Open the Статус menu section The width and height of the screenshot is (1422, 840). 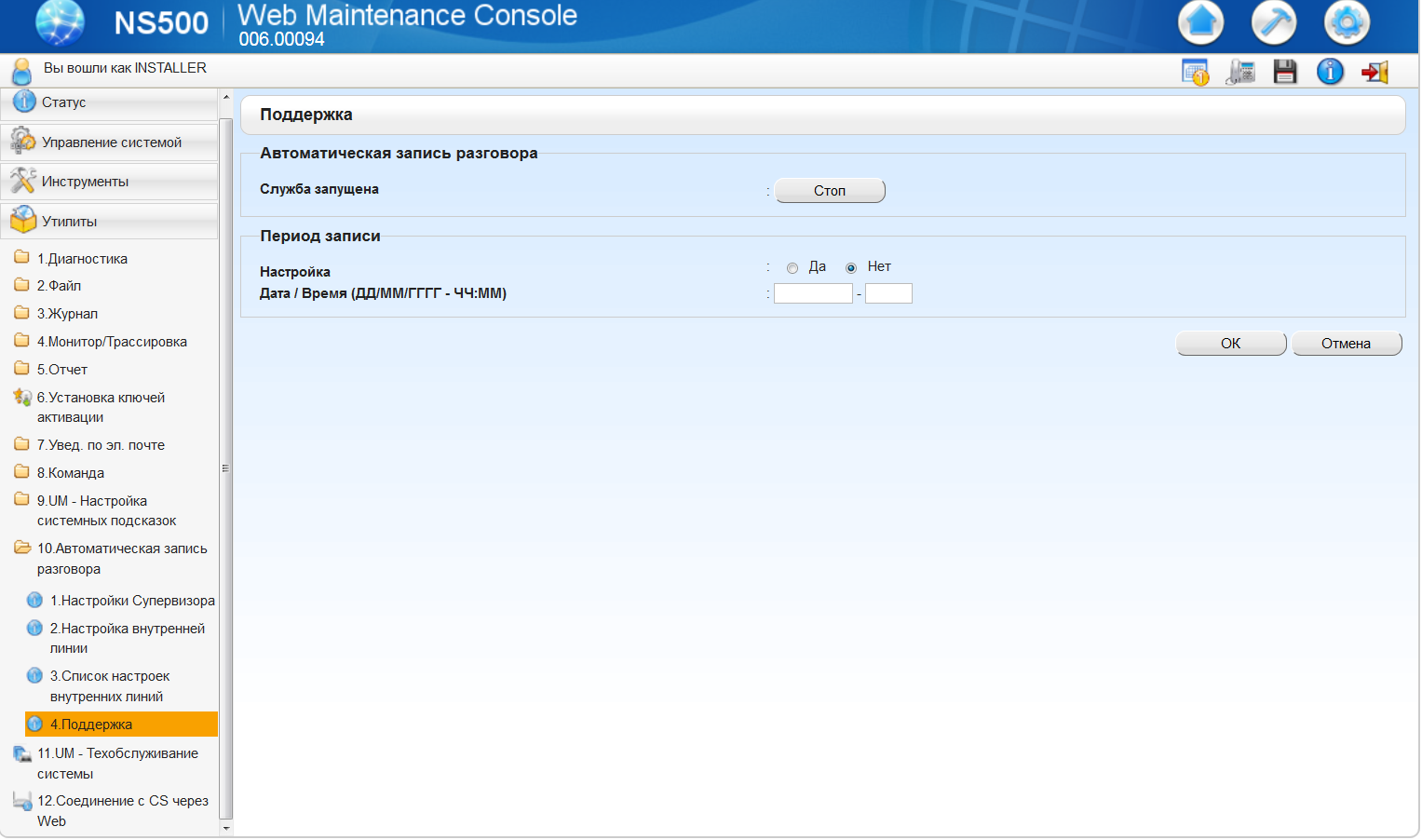click(109, 102)
